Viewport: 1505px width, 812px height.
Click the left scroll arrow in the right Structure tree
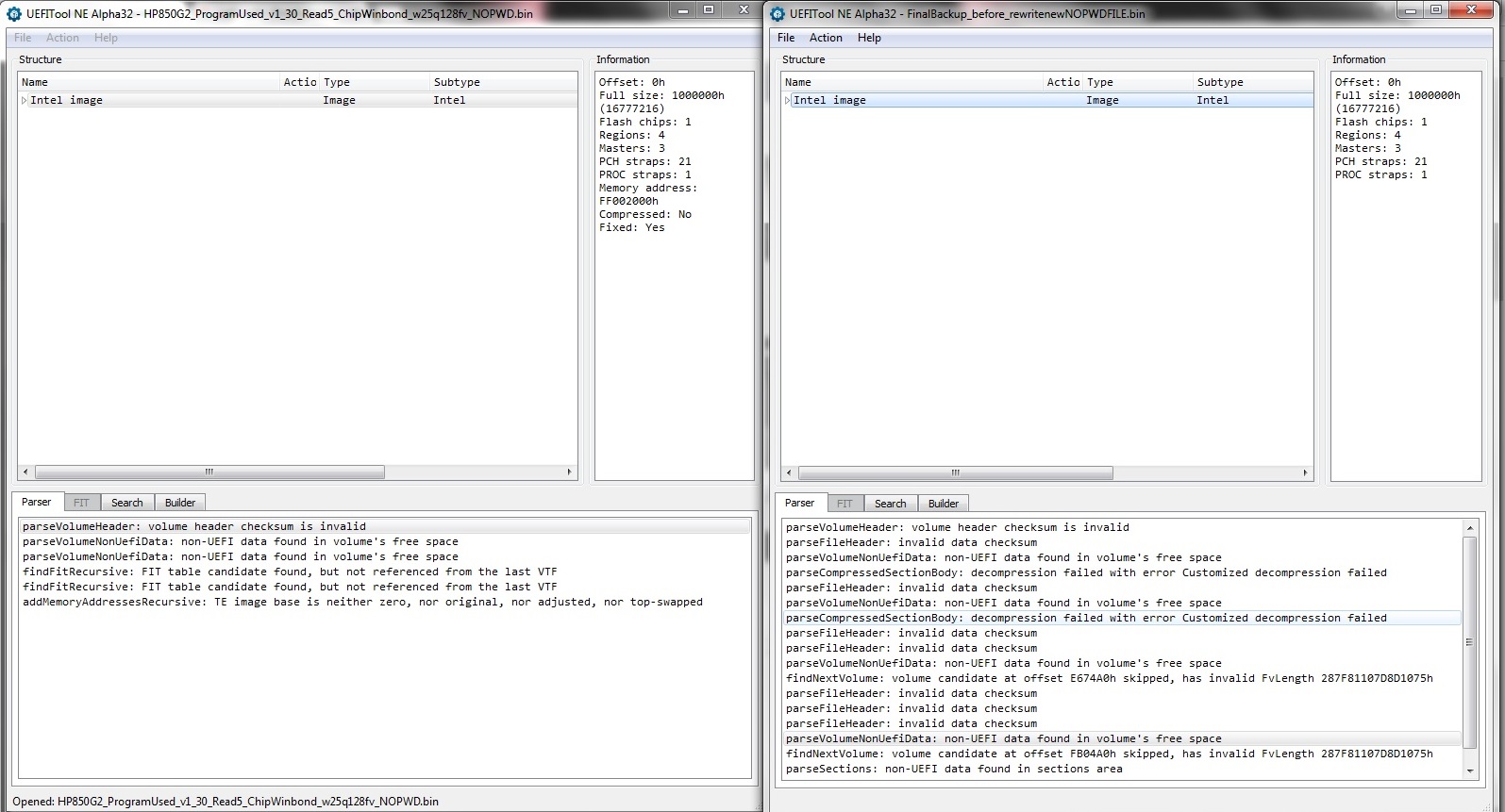coord(789,472)
